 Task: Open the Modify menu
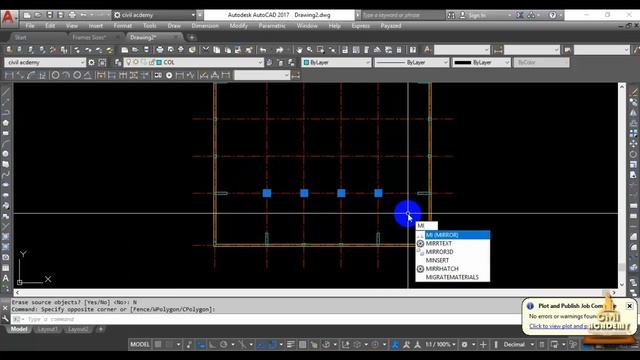click(239, 26)
